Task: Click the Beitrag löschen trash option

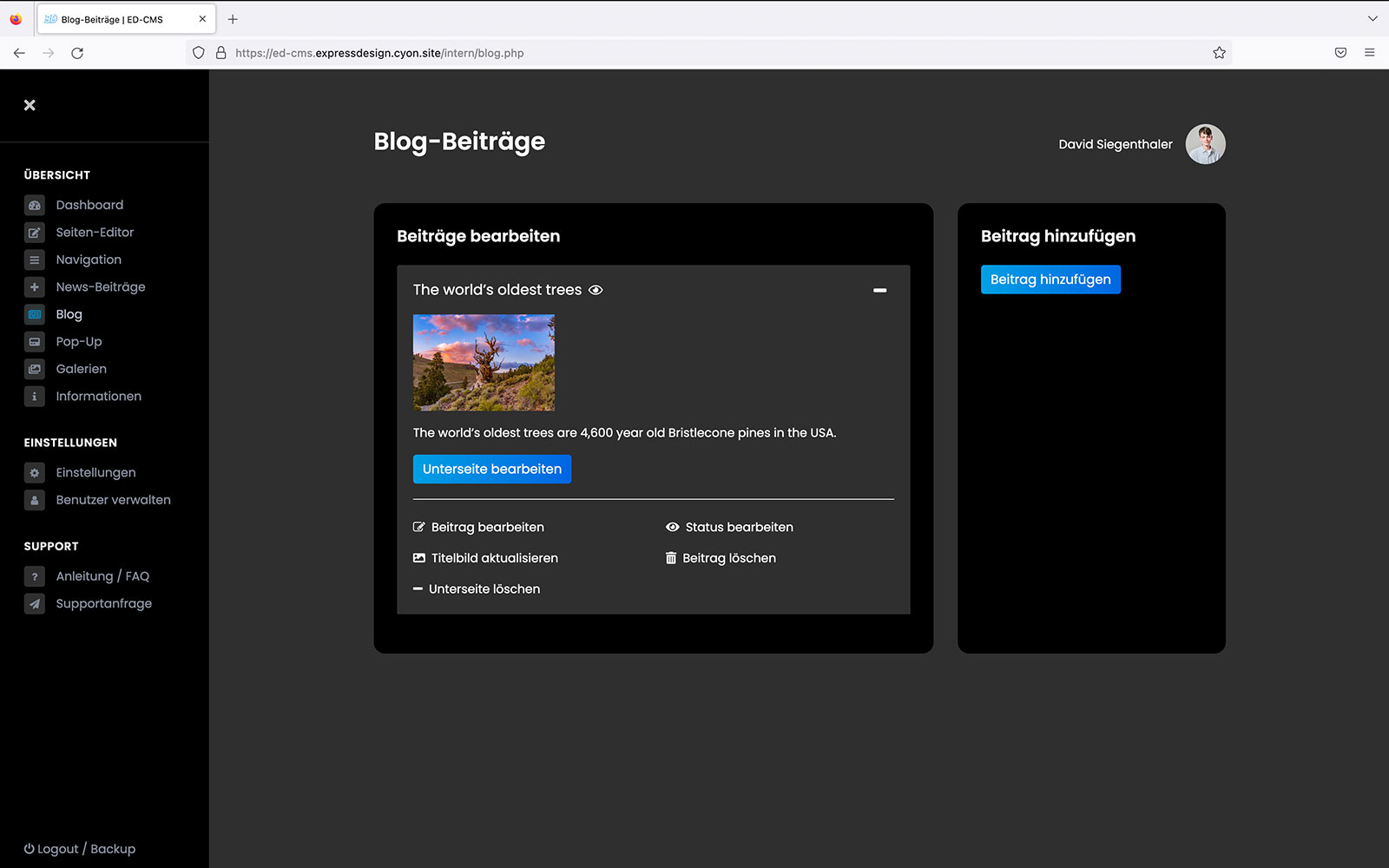Action: [x=721, y=558]
